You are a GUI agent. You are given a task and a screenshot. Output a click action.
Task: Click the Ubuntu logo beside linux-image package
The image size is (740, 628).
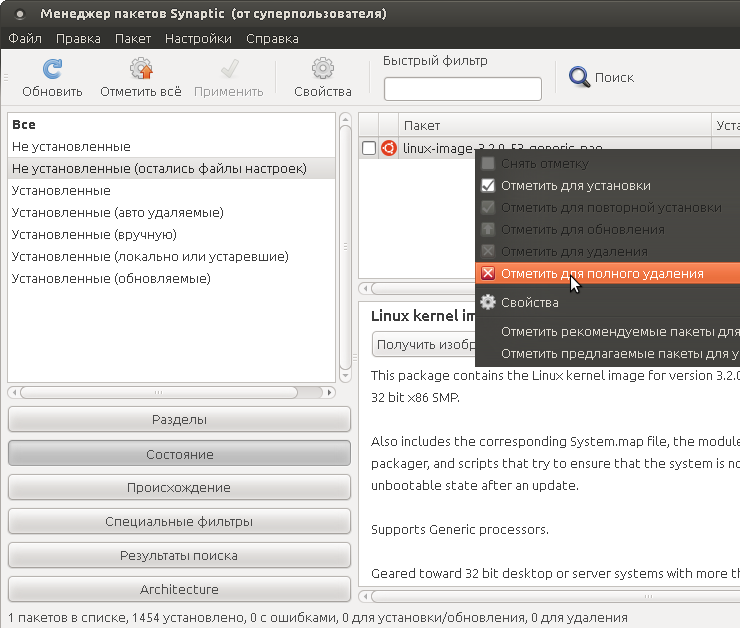coord(389,148)
